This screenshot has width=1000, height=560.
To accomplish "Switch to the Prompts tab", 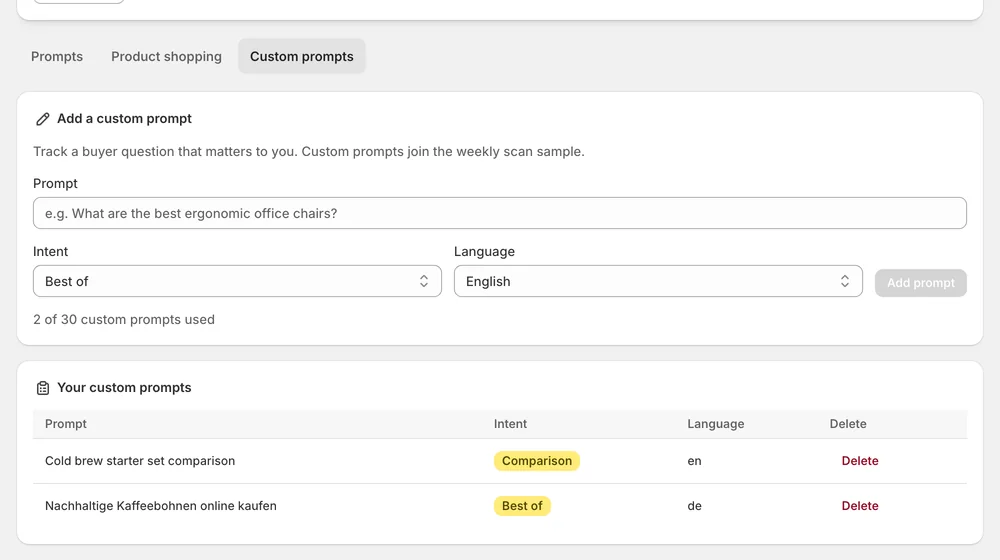I will pos(57,56).
